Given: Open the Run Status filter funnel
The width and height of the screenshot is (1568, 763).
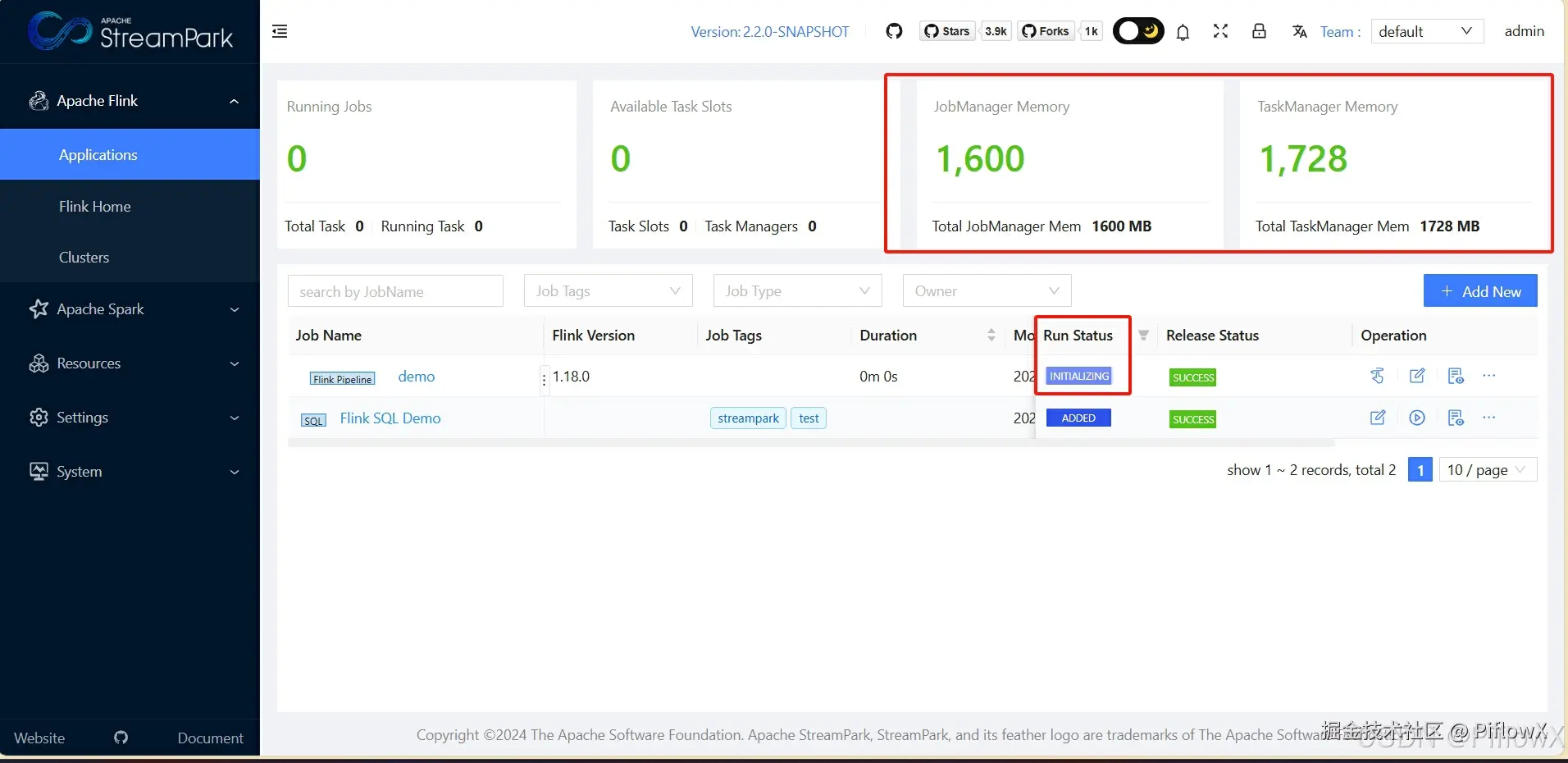Looking at the screenshot, I should point(1143,335).
